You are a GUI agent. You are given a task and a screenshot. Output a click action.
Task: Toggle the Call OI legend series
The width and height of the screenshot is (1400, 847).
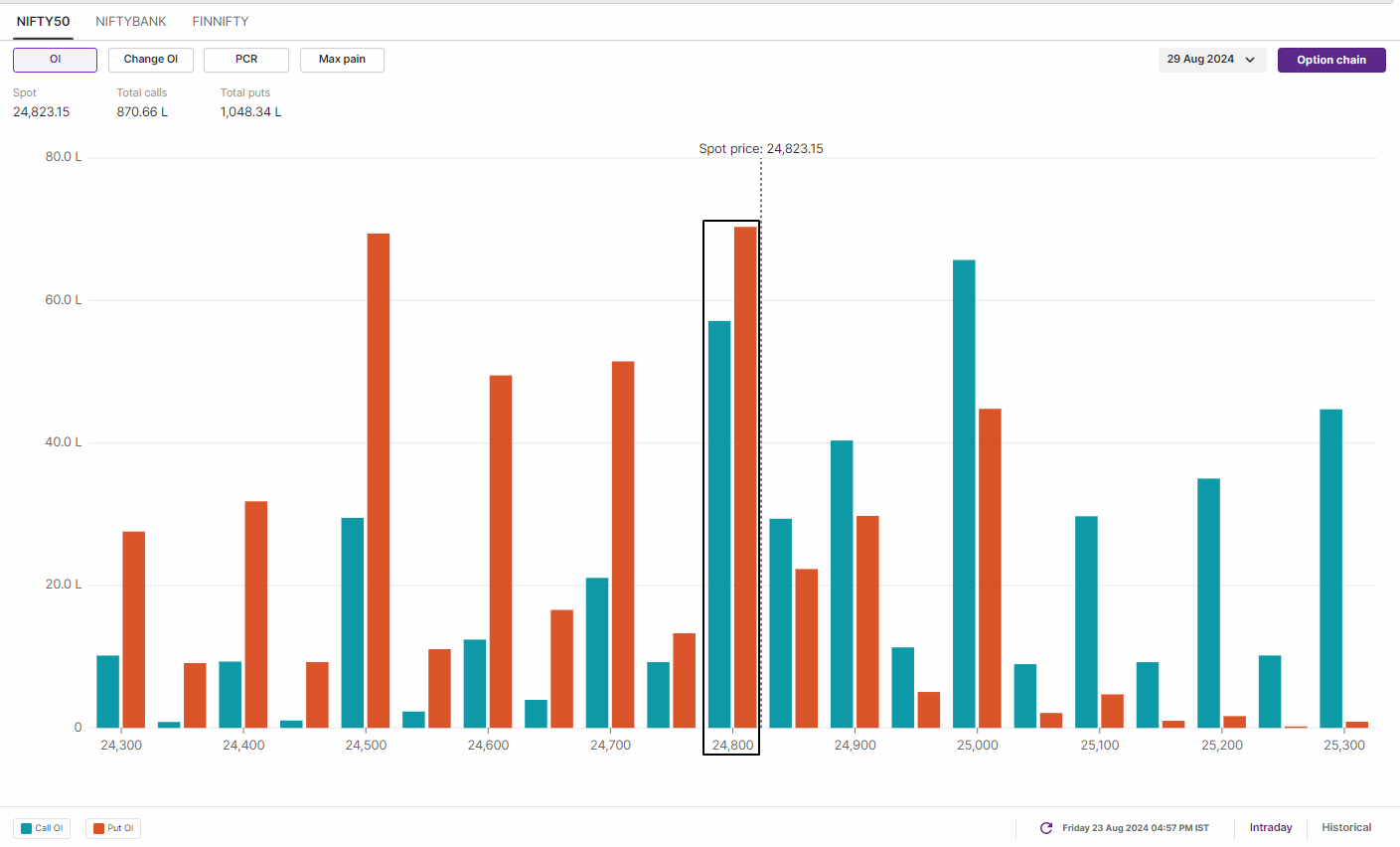(42, 828)
